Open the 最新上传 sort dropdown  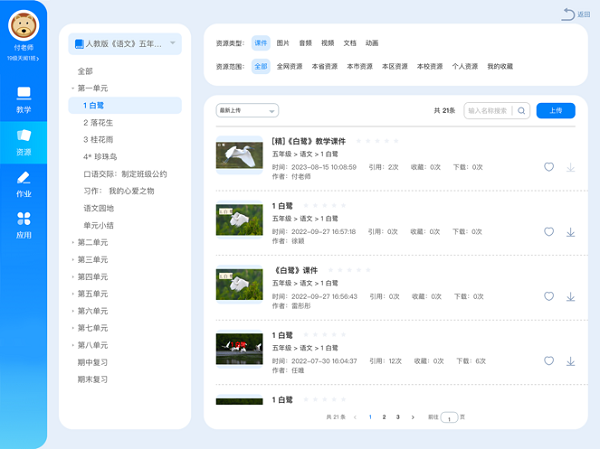[246, 111]
